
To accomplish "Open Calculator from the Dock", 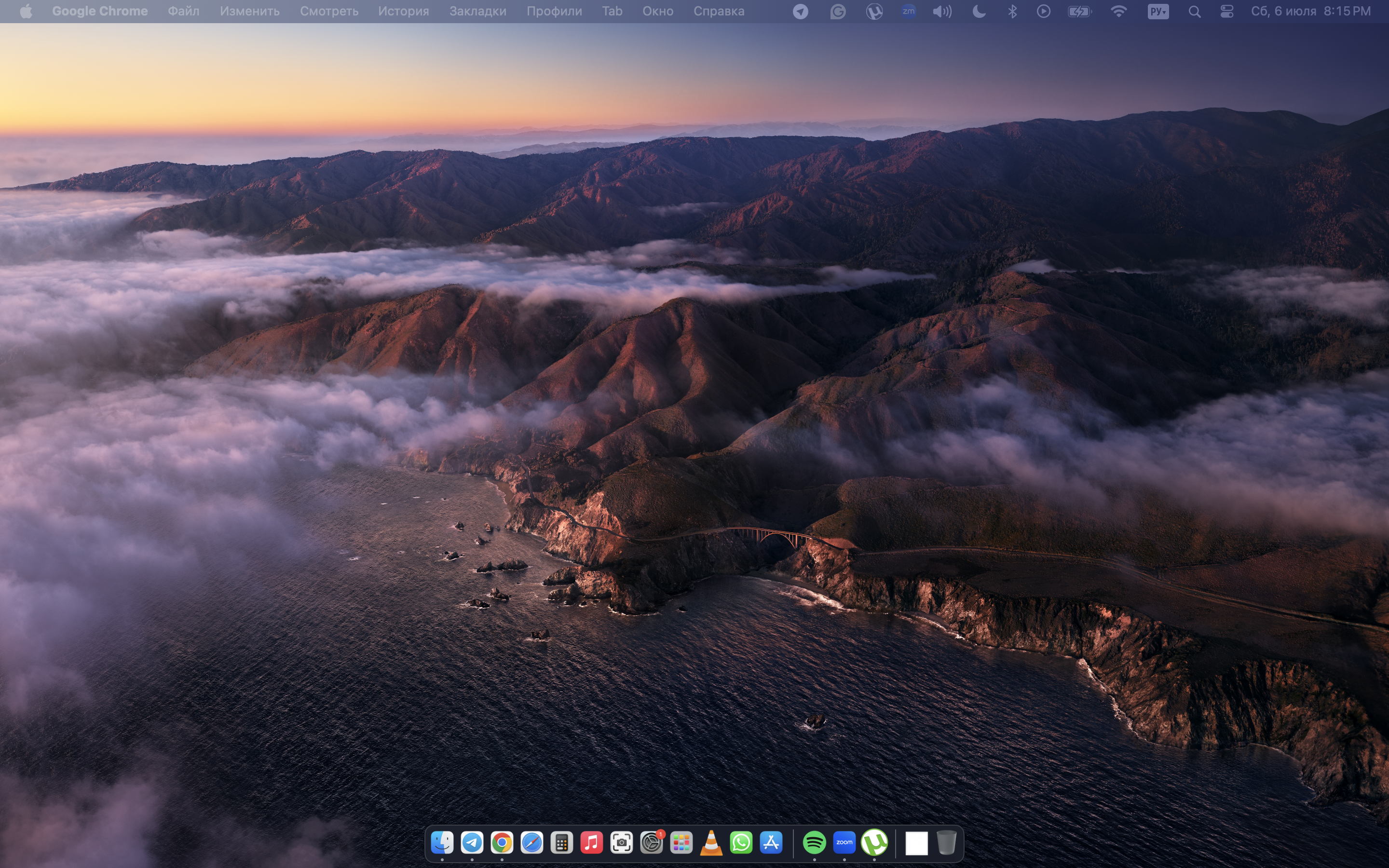I will [561, 843].
